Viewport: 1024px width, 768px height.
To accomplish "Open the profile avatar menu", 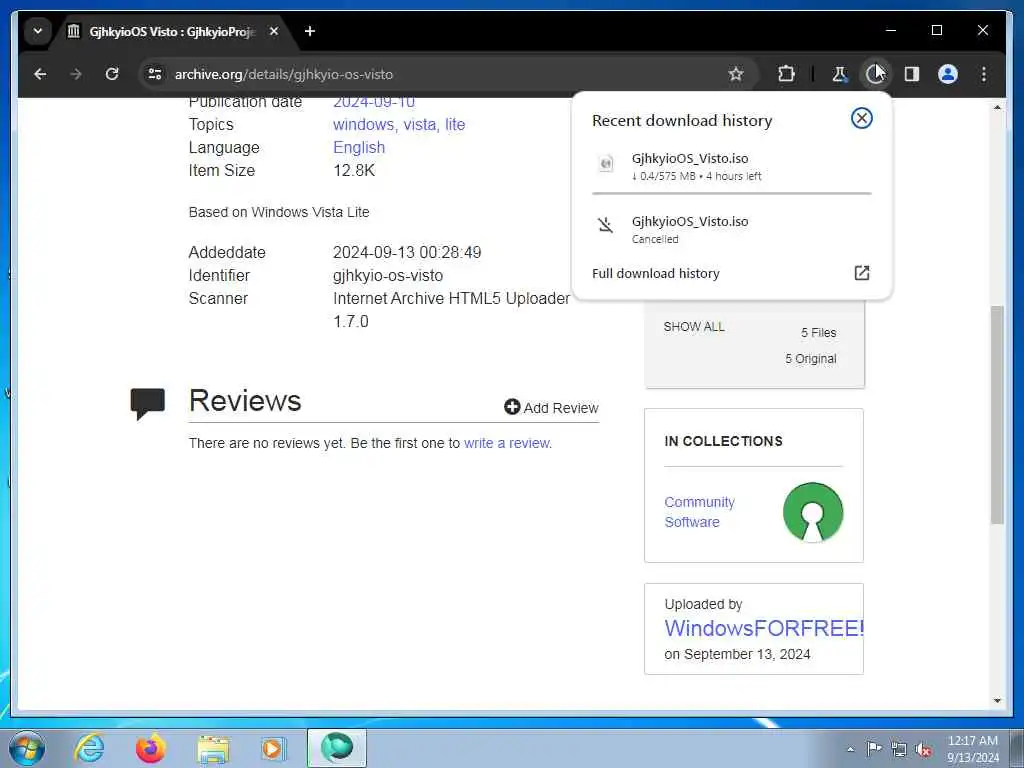I will 948,74.
